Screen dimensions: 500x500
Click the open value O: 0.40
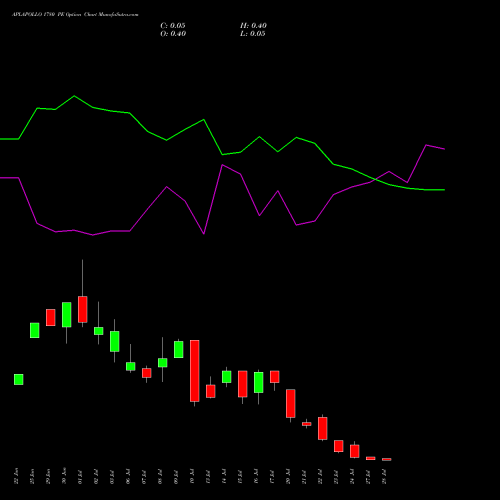pyautogui.click(x=173, y=34)
